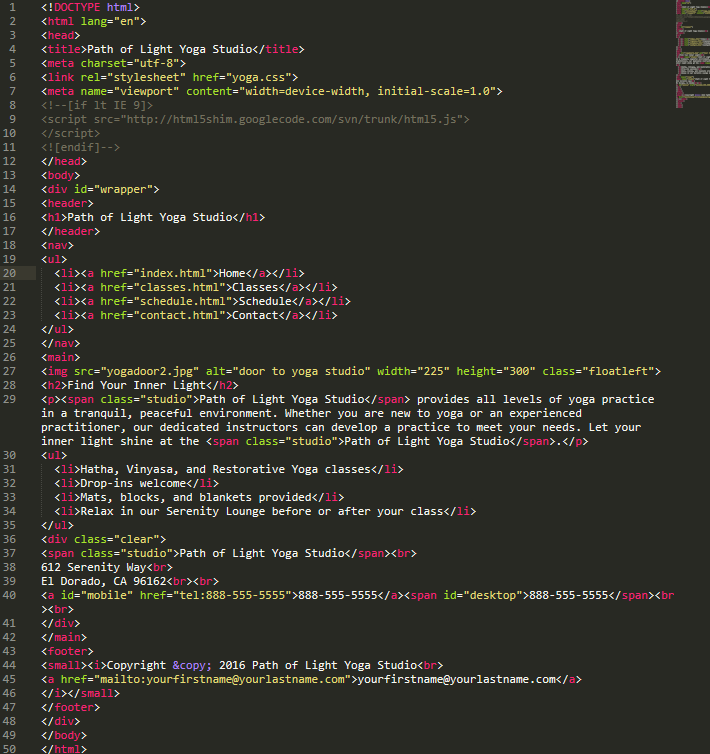Click the opening nav tag

tap(57, 245)
